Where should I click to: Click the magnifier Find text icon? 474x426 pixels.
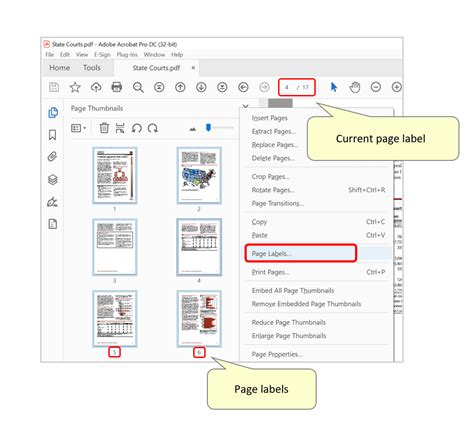(138, 87)
